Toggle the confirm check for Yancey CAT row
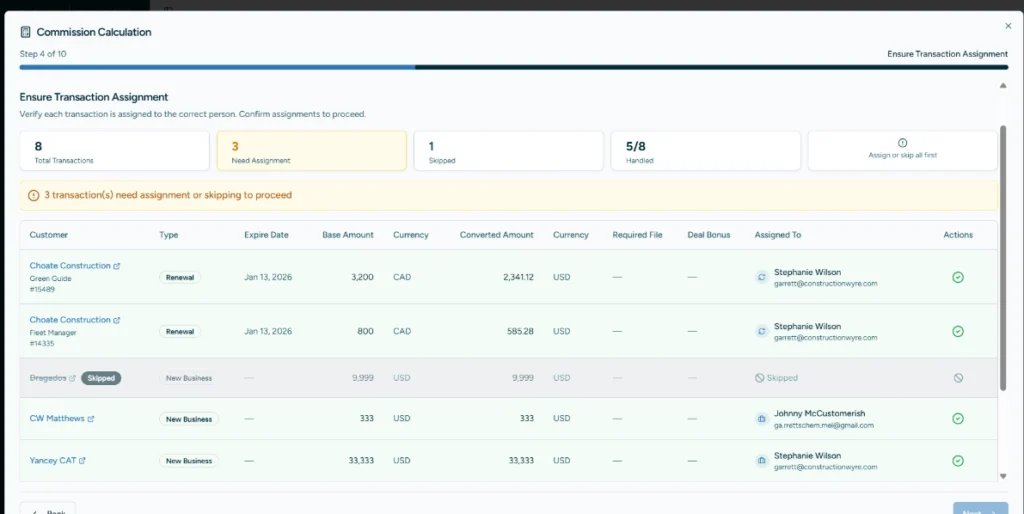1024x514 pixels. click(x=957, y=461)
